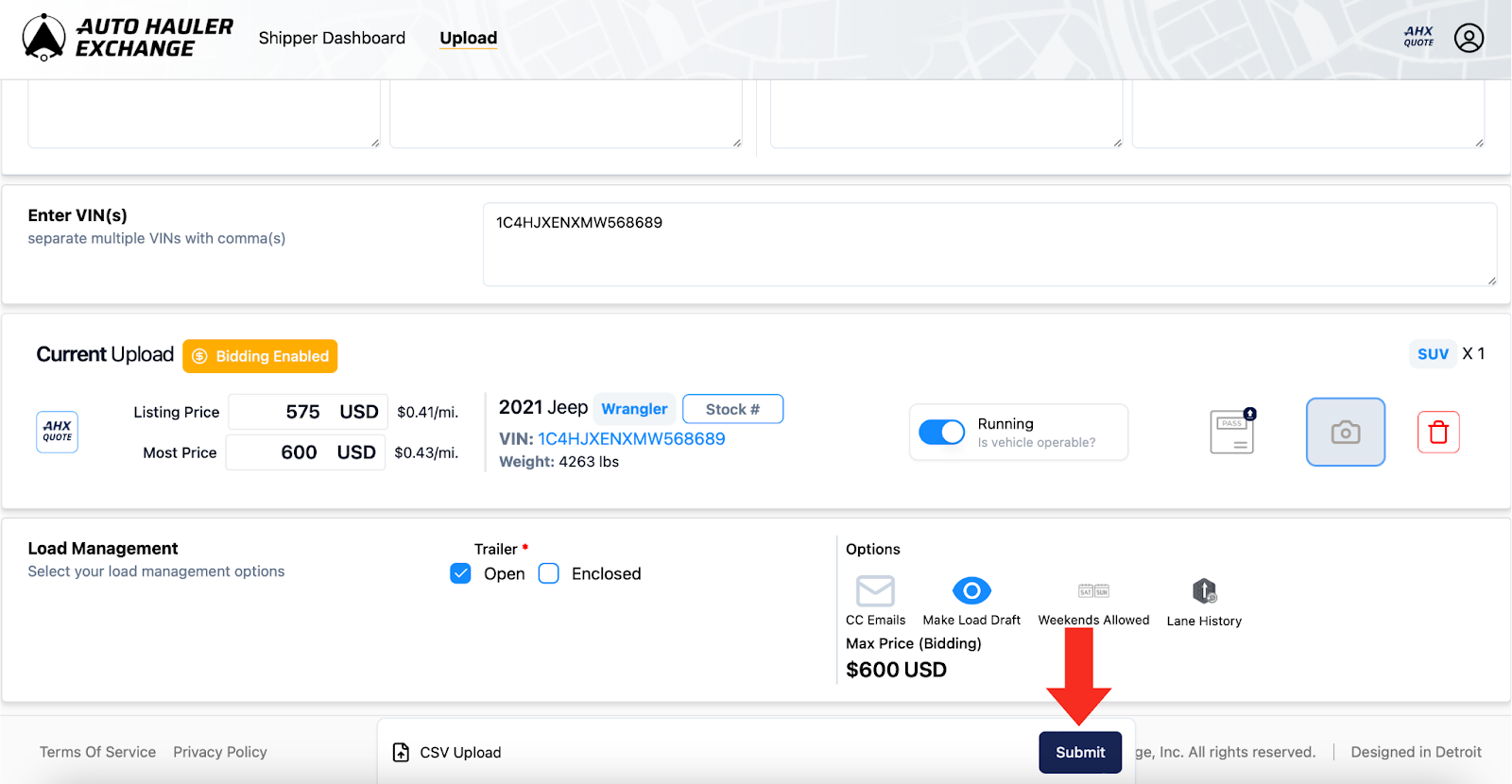Click the $0.43/mi. rate text

(426, 452)
